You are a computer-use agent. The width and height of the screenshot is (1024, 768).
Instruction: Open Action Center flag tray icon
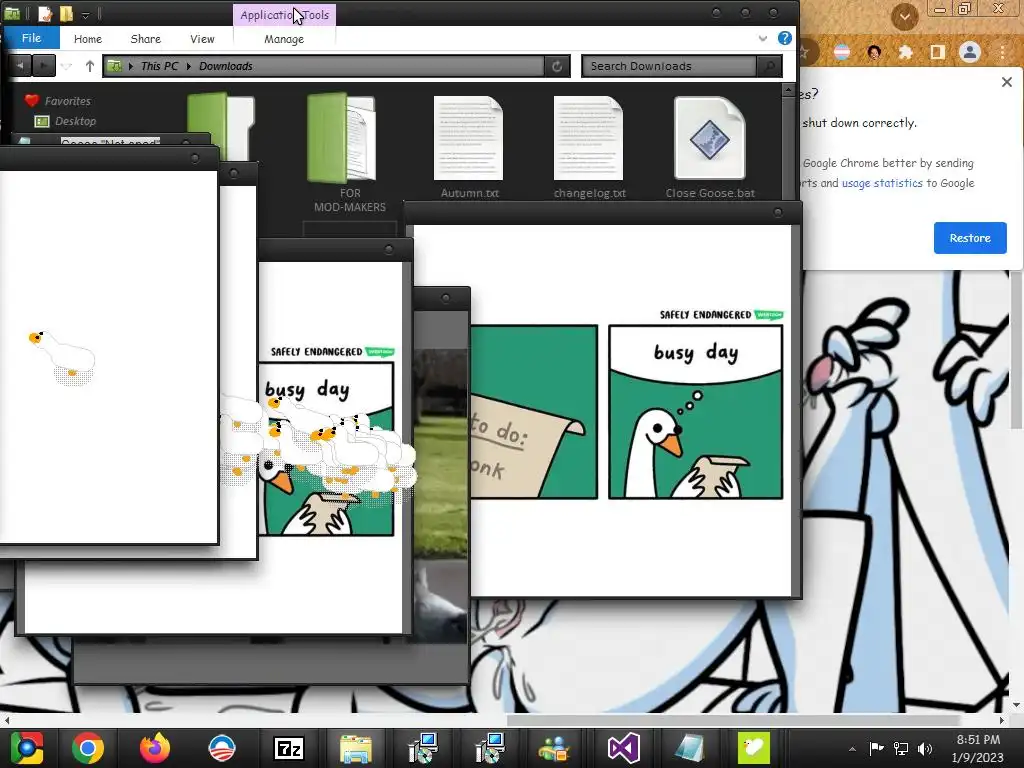click(876, 748)
